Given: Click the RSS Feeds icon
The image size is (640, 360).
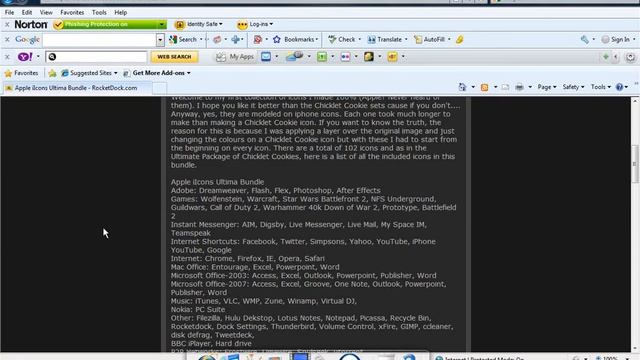Looking at the screenshot, I should pyautogui.click(x=484, y=87).
